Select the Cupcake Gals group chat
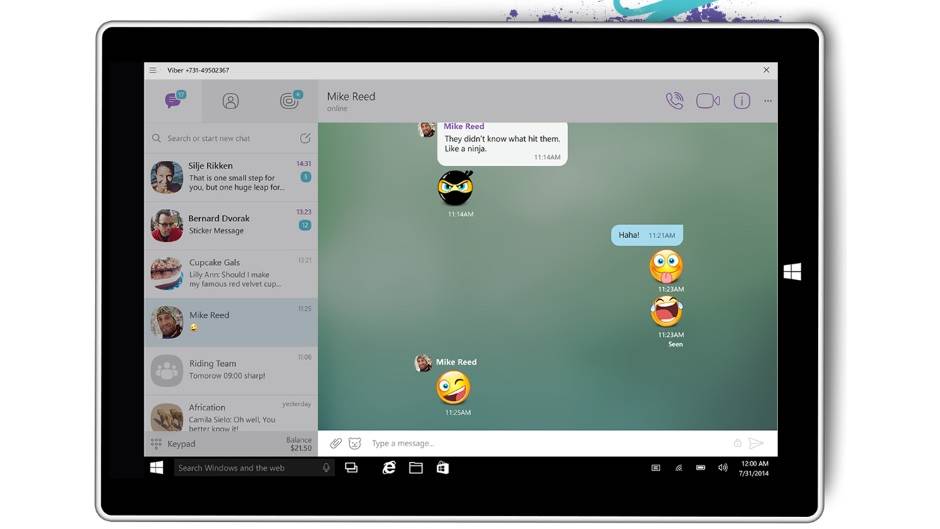Viewport: 940px width, 529px height. point(231,273)
